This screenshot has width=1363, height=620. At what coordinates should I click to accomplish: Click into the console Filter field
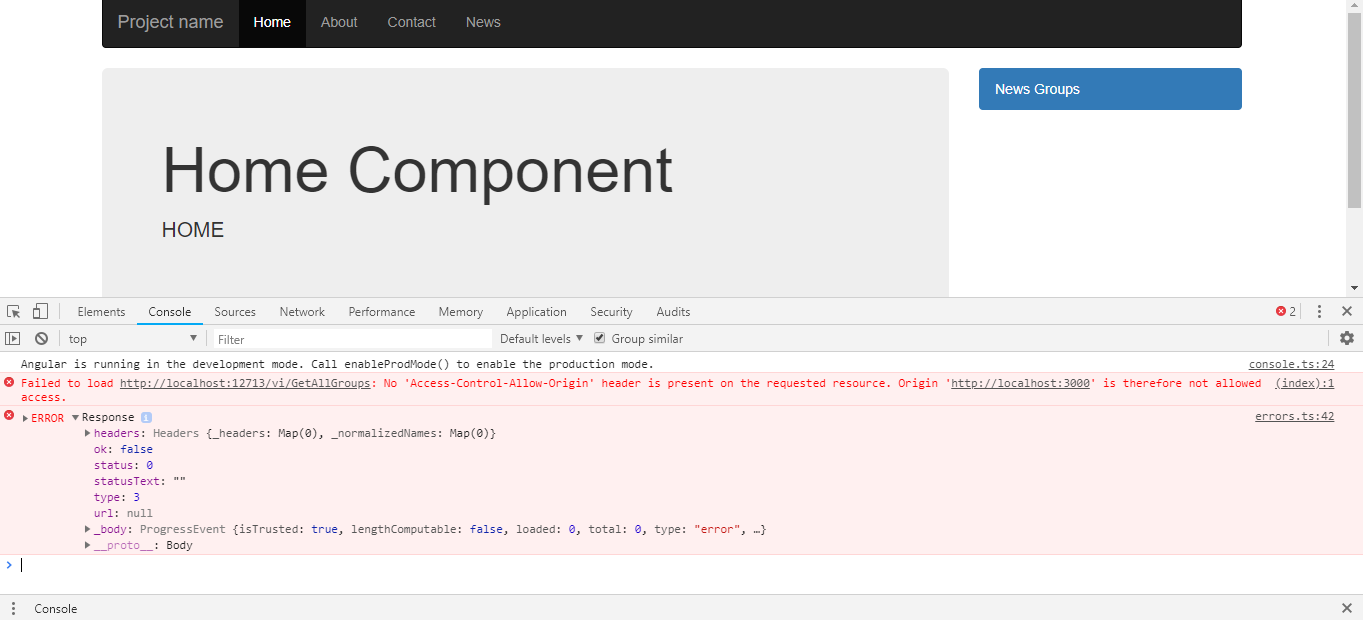(352, 339)
